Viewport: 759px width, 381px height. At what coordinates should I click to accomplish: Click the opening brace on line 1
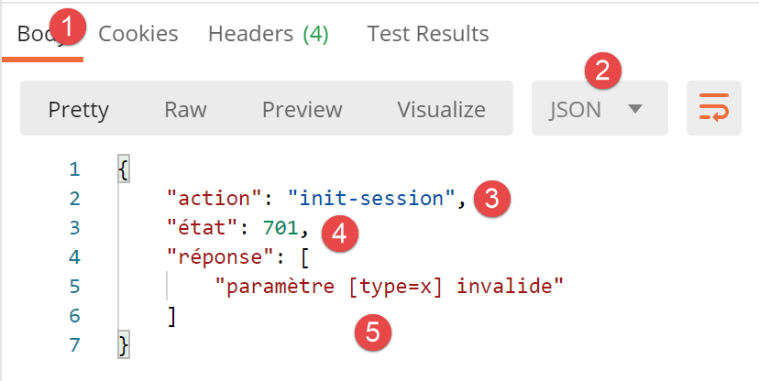[123, 169]
